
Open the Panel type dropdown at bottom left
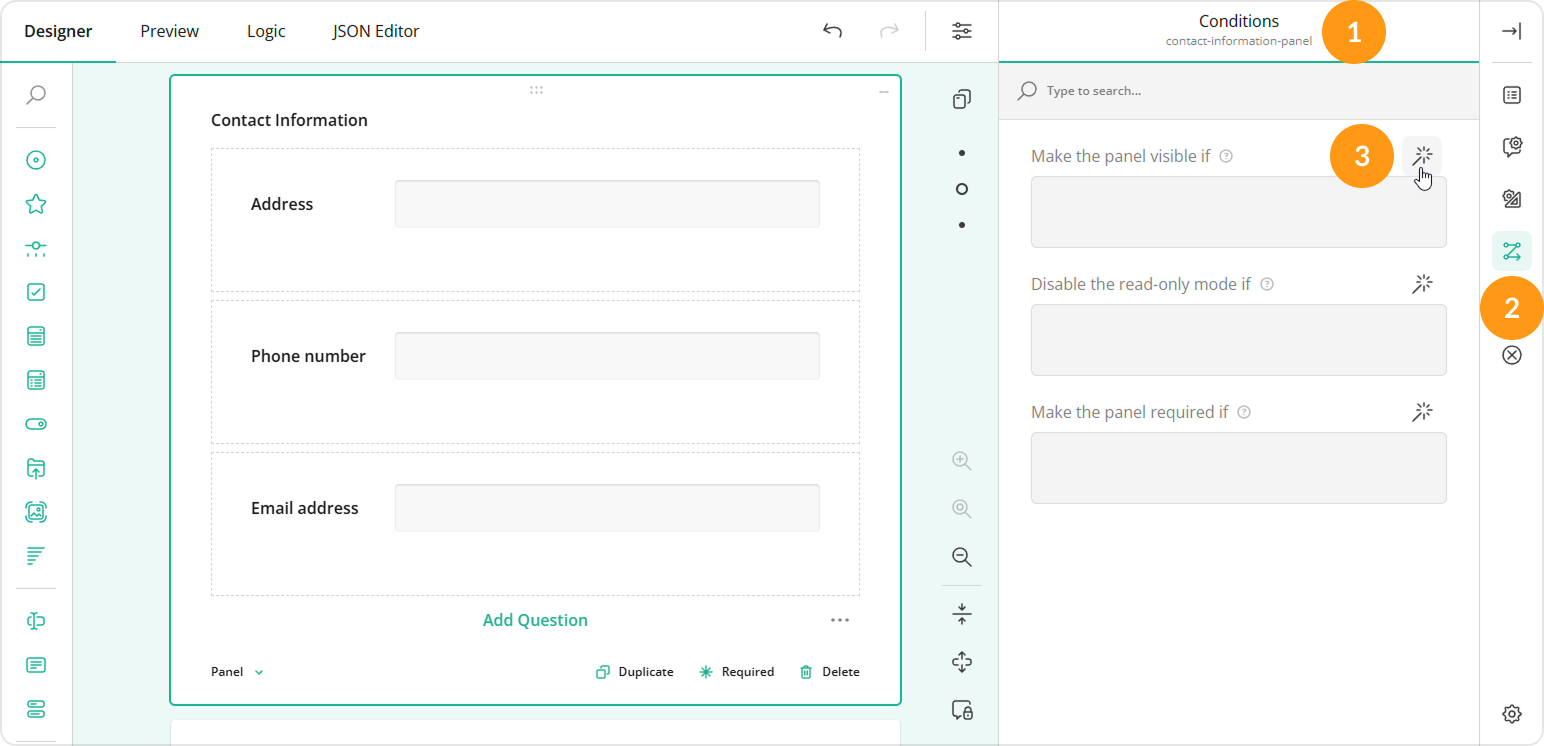[236, 671]
